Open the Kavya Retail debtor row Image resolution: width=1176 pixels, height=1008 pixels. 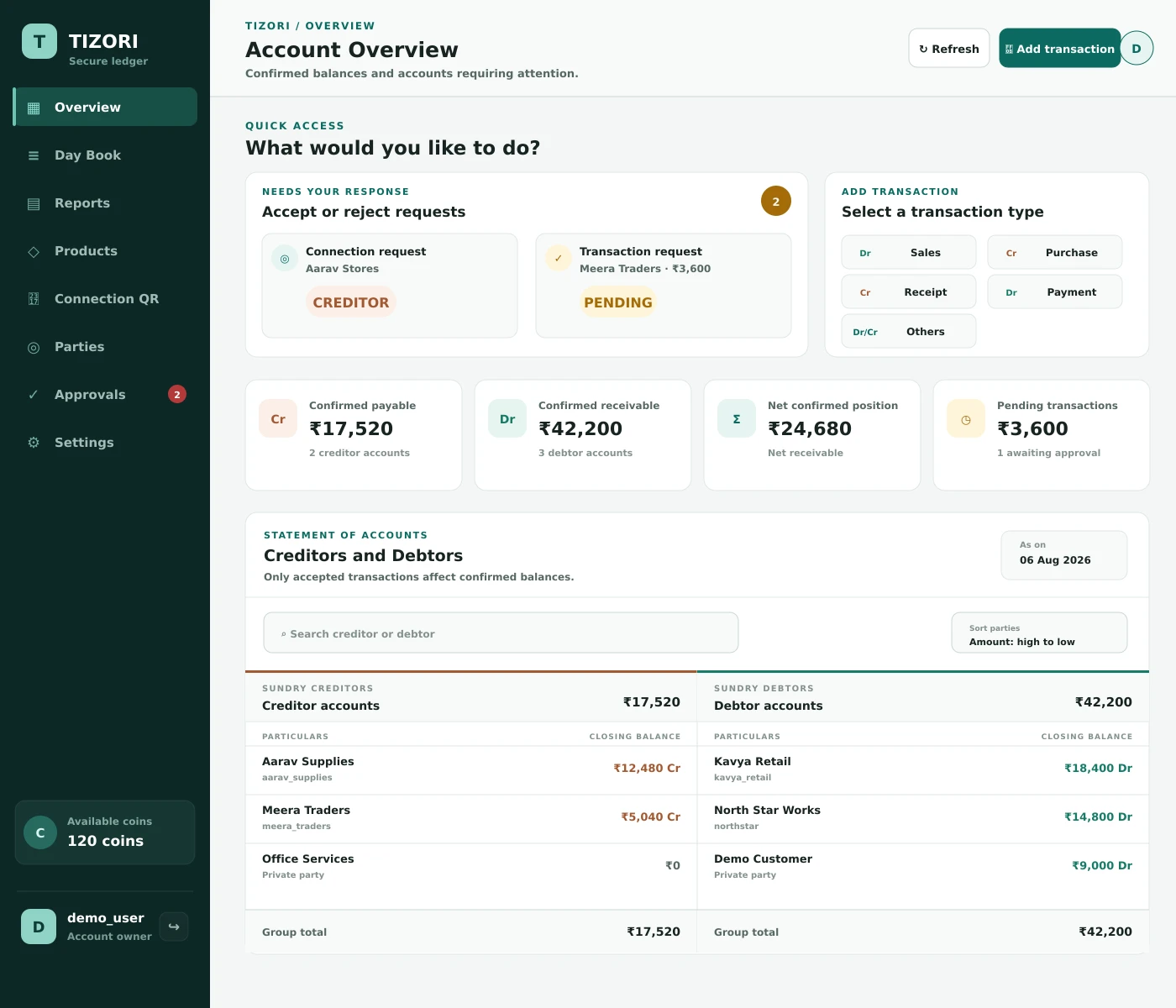coord(923,769)
